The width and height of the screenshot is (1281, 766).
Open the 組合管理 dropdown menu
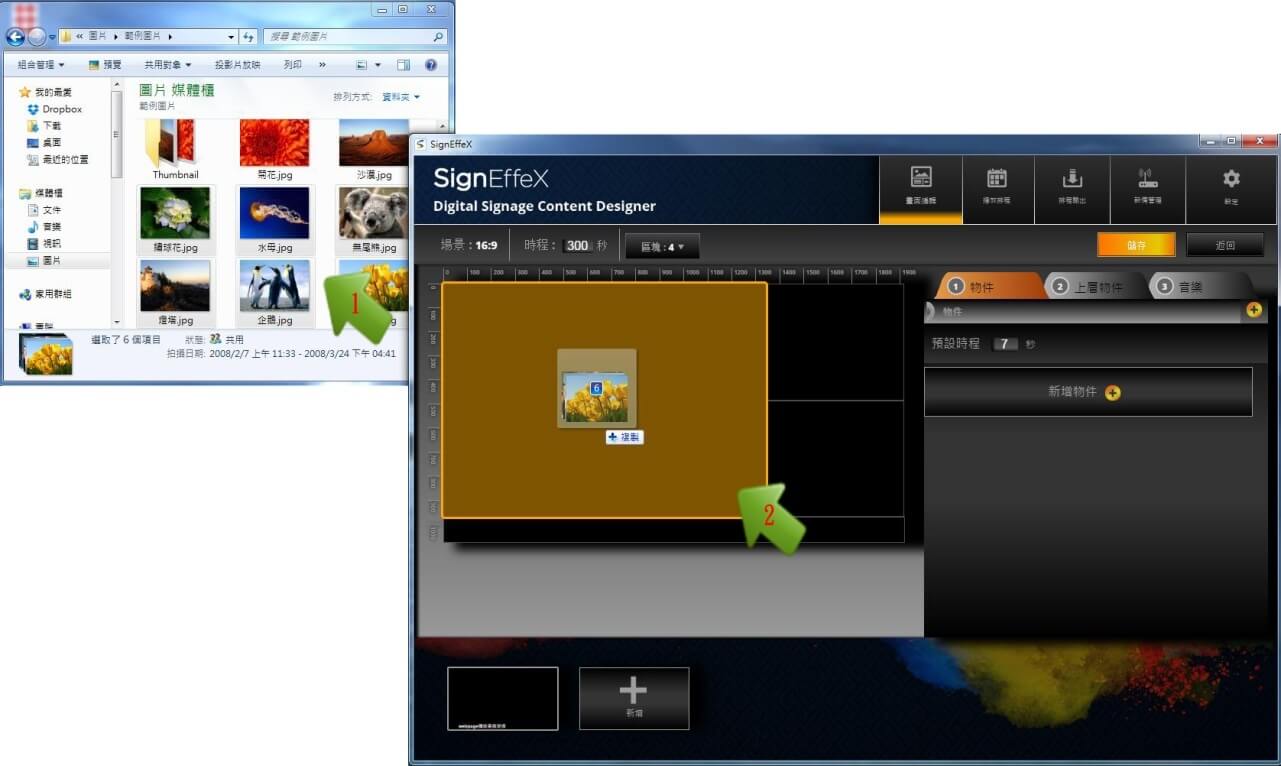pyautogui.click(x=41, y=65)
